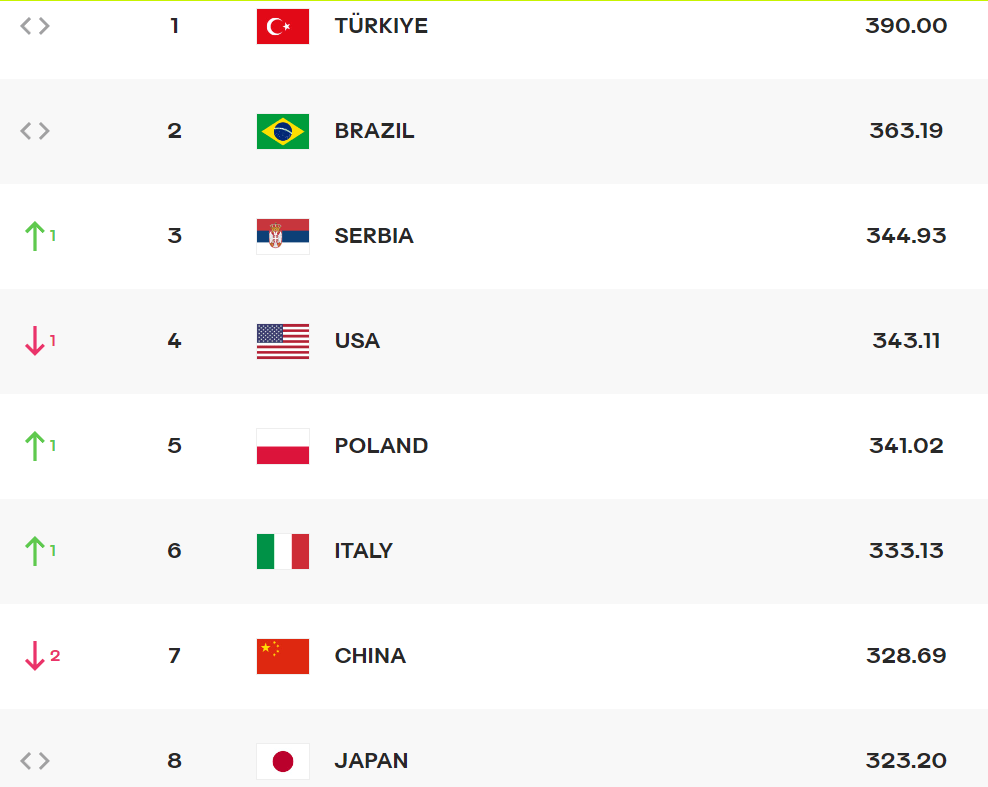This screenshot has height=787, width=988.
Task: Click the Brazil flag icon
Action: tap(283, 131)
